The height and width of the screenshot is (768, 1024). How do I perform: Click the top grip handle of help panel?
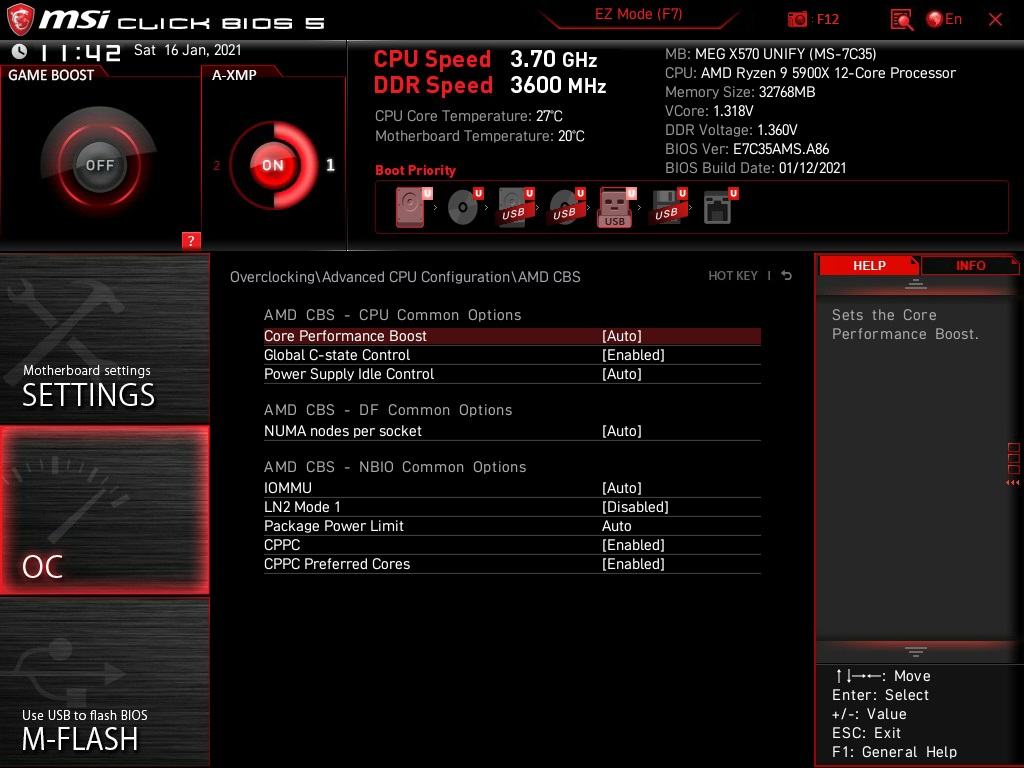tap(916, 283)
